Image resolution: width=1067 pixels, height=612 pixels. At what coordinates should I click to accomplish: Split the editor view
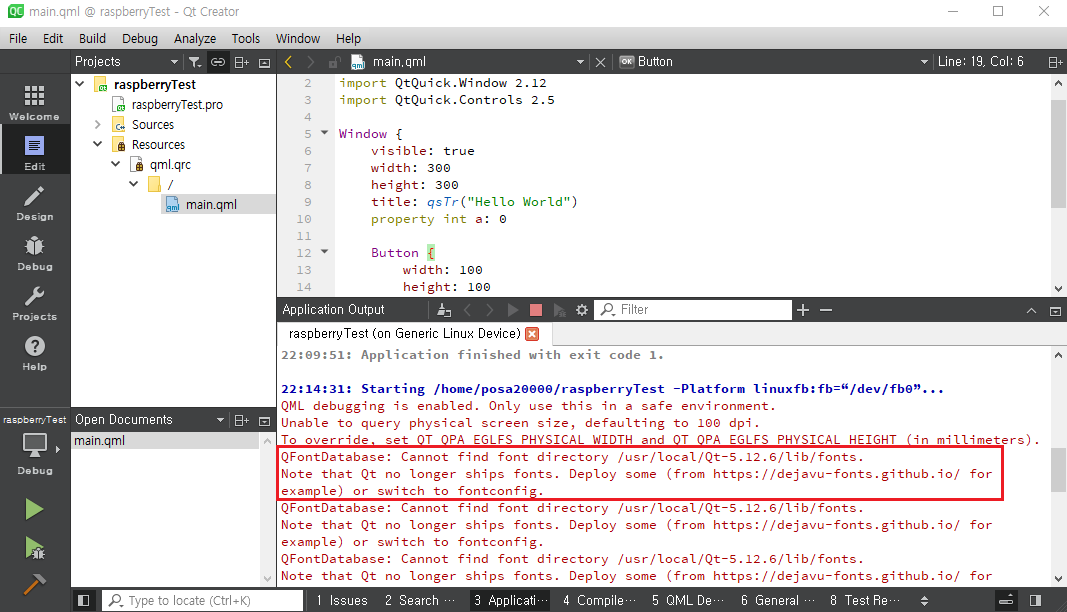pyautogui.click(x=1055, y=62)
